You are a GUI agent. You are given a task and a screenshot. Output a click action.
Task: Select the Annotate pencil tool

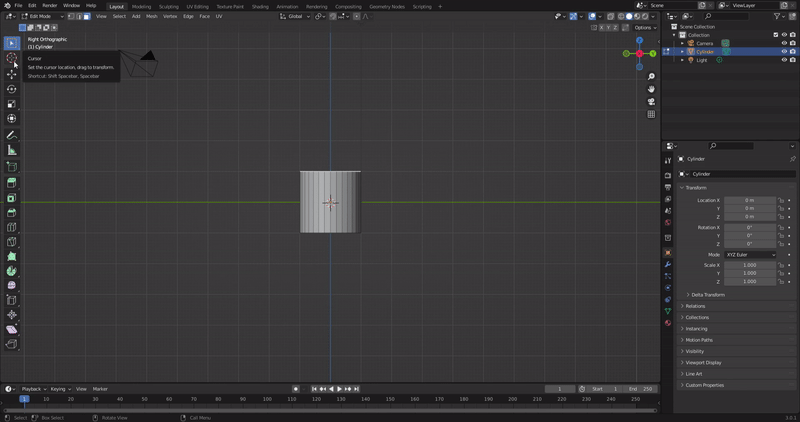11,135
